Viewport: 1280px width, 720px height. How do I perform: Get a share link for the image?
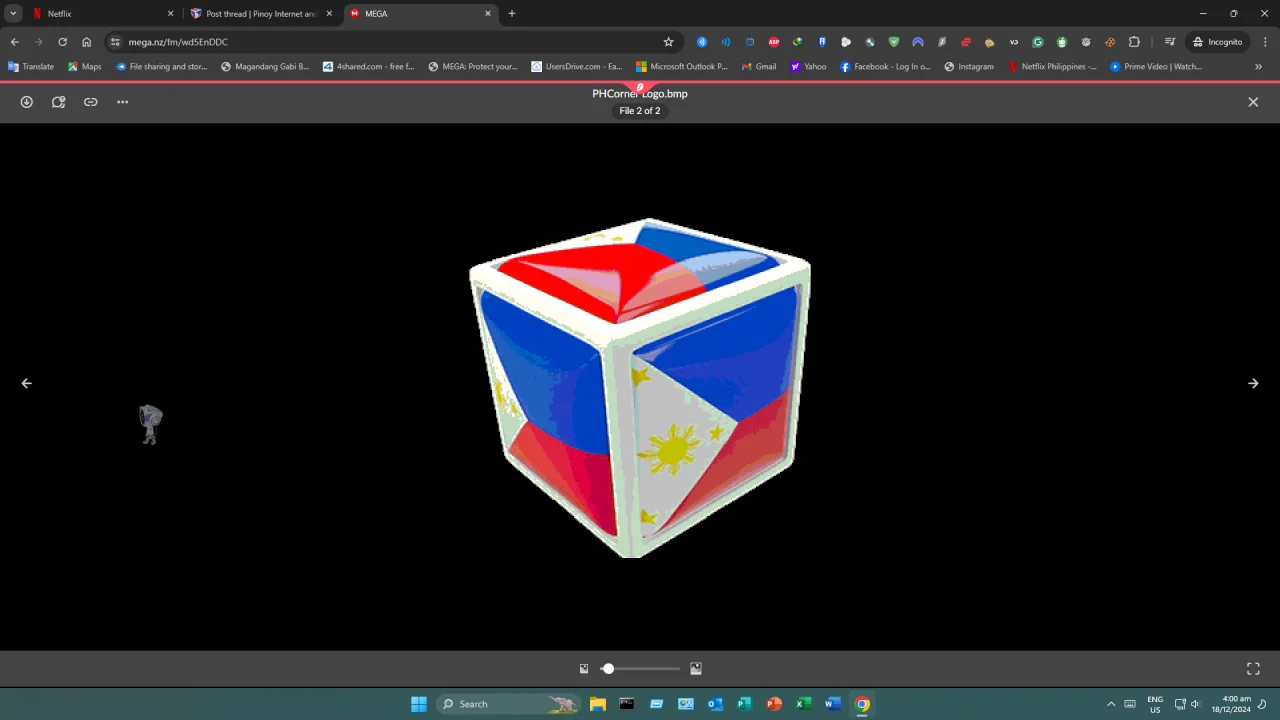coord(91,102)
